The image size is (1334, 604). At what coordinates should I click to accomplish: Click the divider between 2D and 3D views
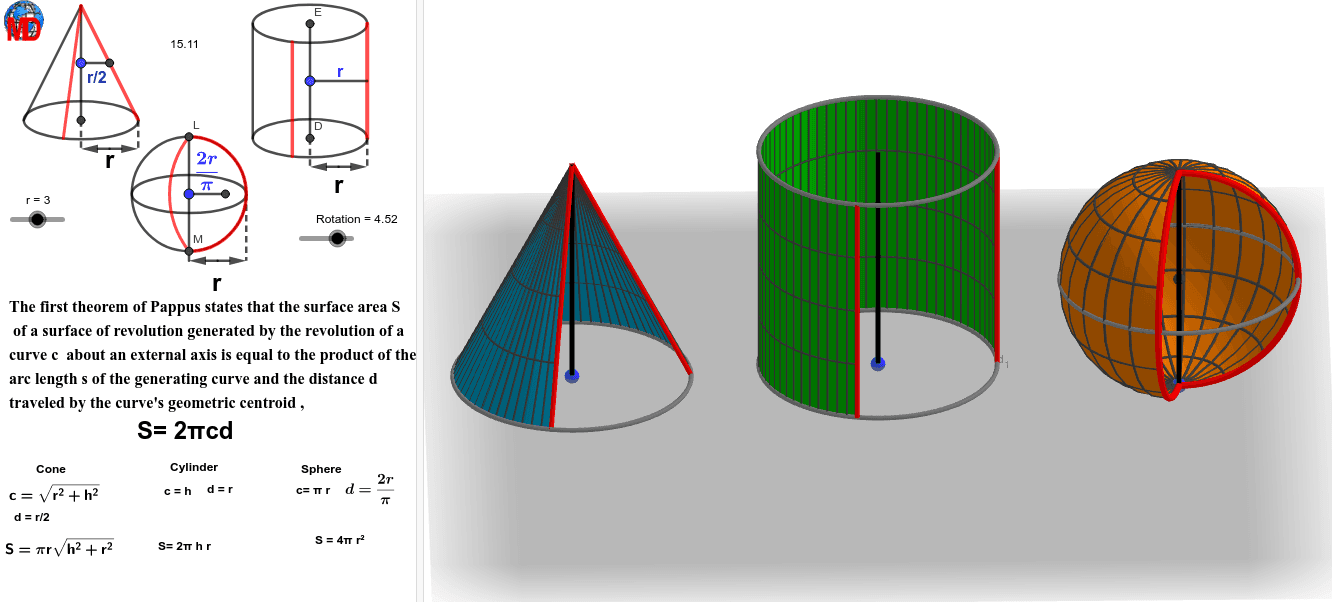[x=420, y=300]
